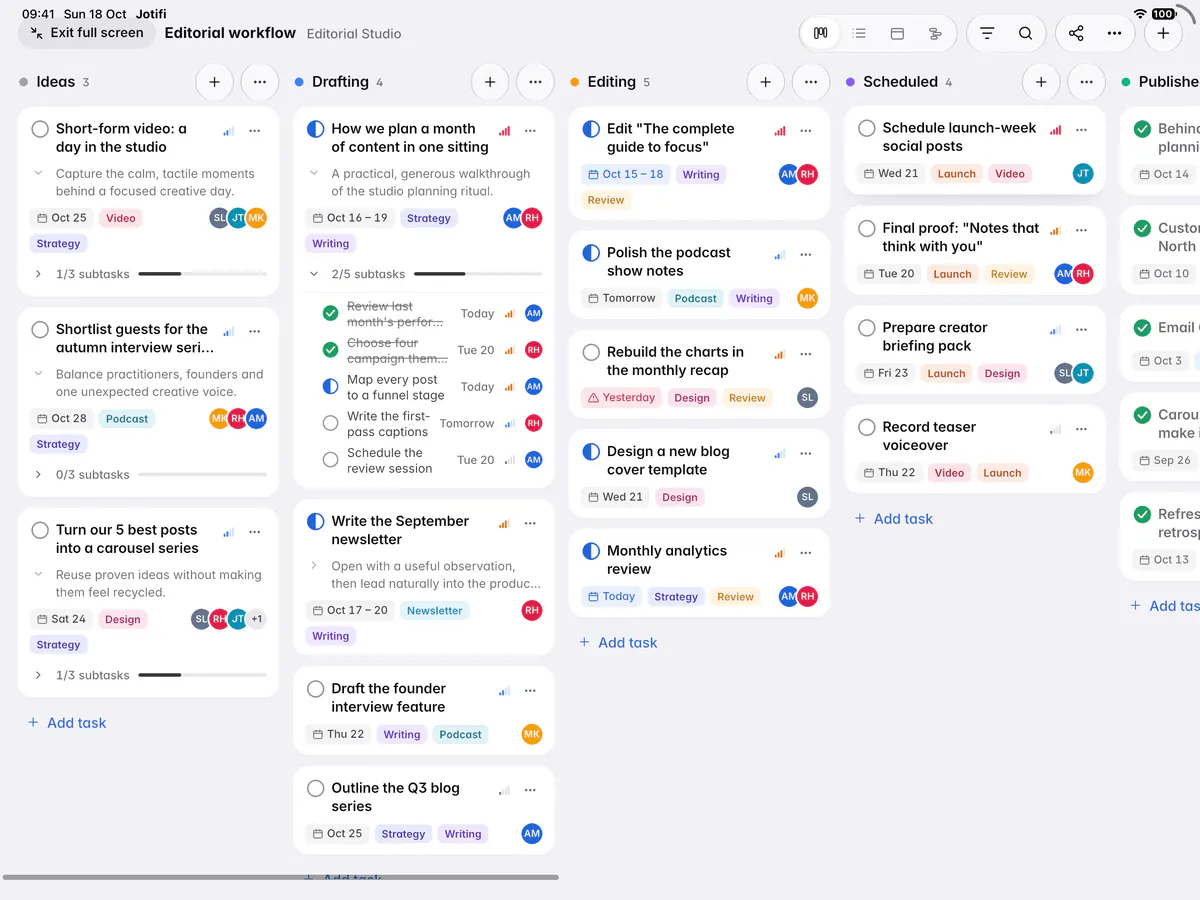Click Add task in the Ideas column
Screen dimensions: 1200x900
[x=67, y=723]
